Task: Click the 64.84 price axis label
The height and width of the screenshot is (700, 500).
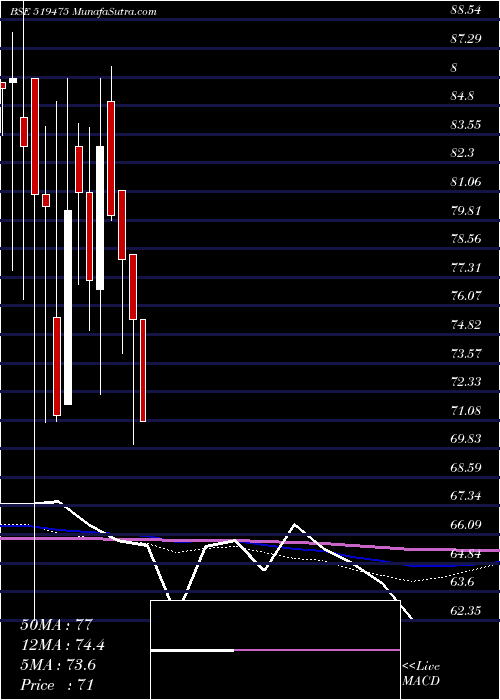Action: pos(466,554)
